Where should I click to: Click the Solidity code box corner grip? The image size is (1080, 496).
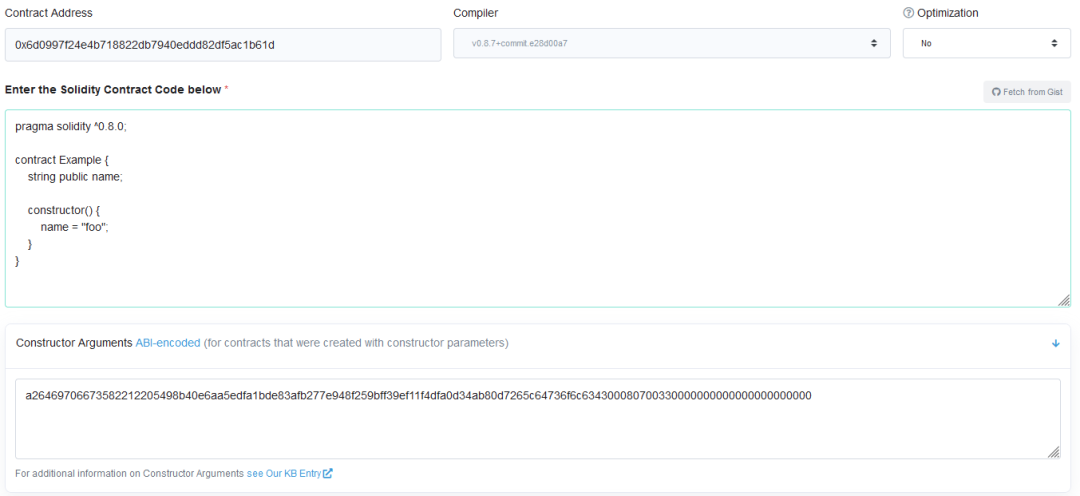(1063, 300)
